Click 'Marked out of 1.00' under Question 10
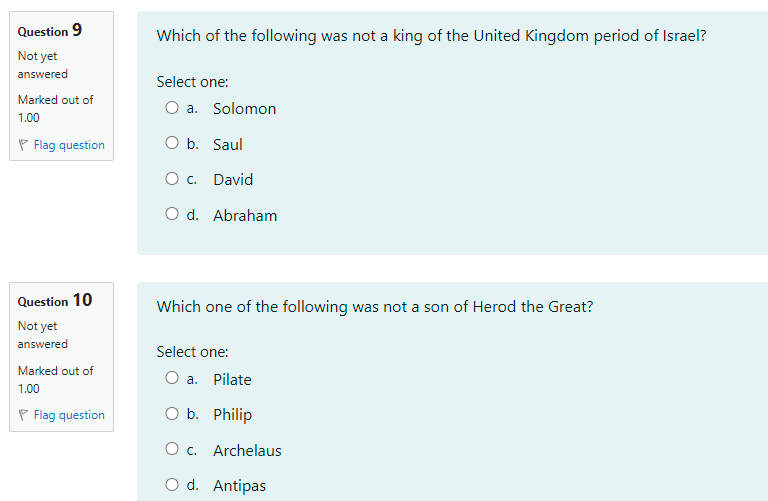Viewport: 768px width, 501px height. coord(55,379)
